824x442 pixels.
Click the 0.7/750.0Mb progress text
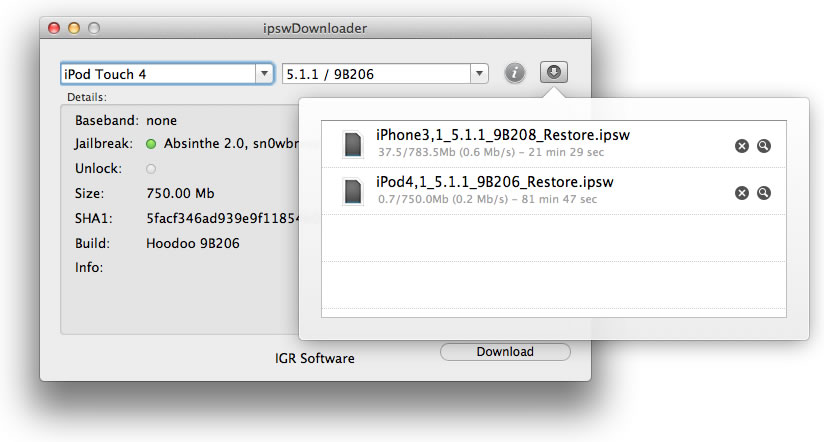click(x=487, y=199)
